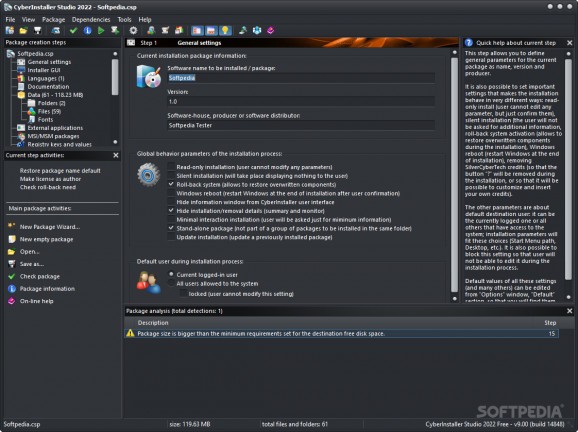The image size is (578, 432).
Task: Select Installer GUI in package steps tree
Action: click(44, 70)
